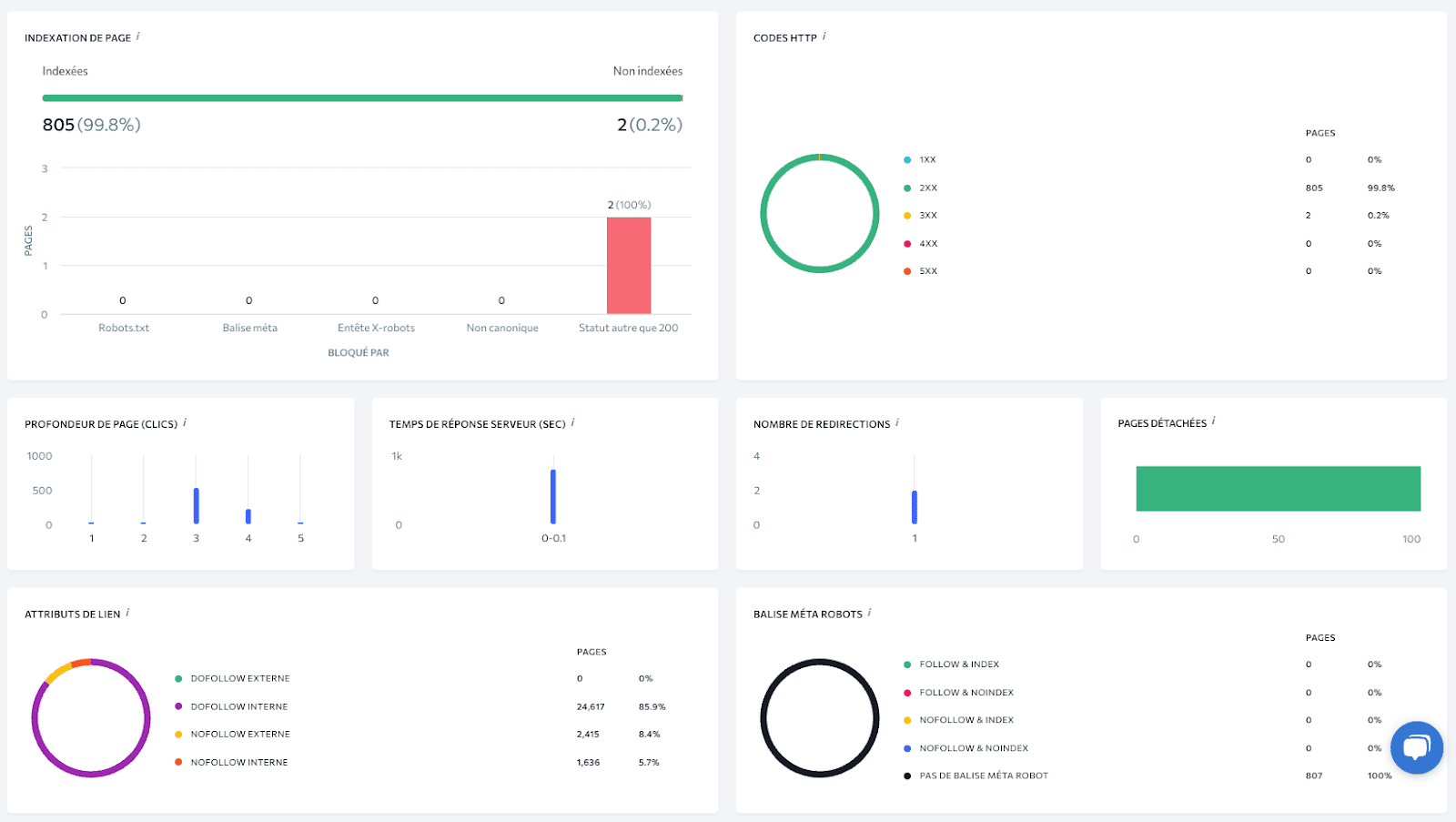
Task: Select Dofollow externe legend dot
Action: (178, 679)
